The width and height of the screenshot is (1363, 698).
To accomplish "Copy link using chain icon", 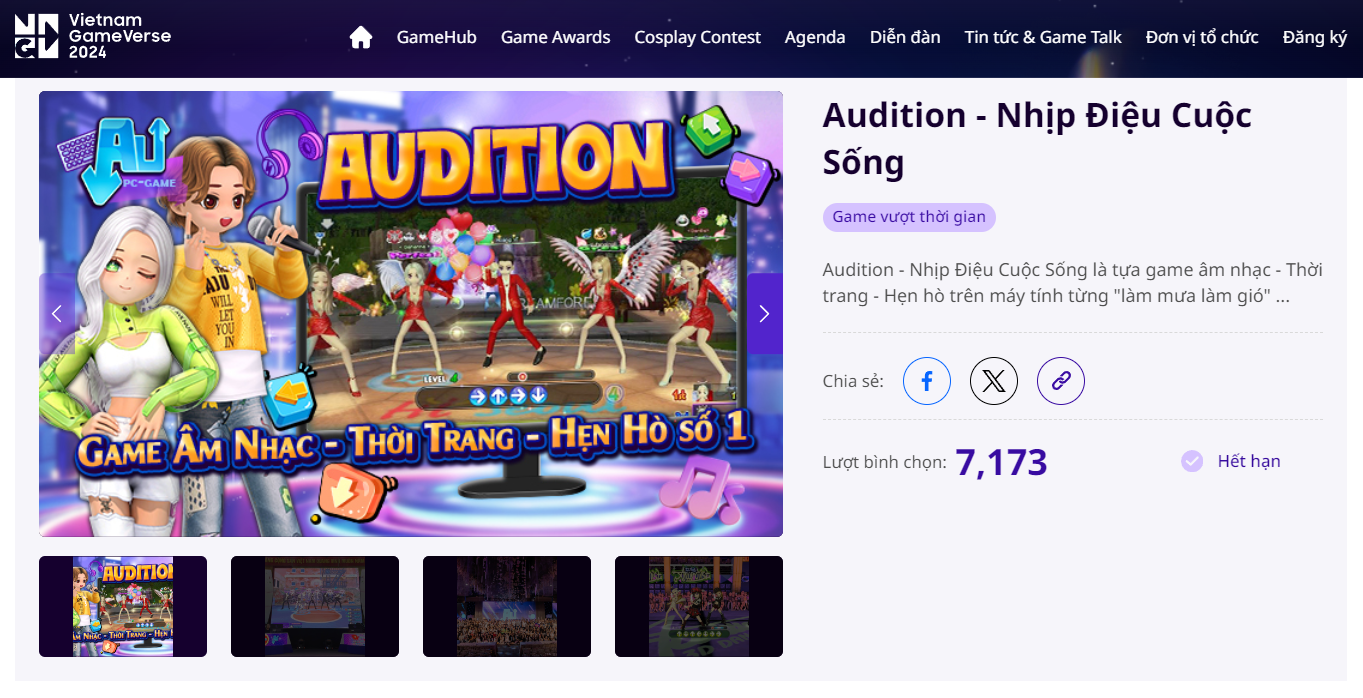I will click(1061, 381).
